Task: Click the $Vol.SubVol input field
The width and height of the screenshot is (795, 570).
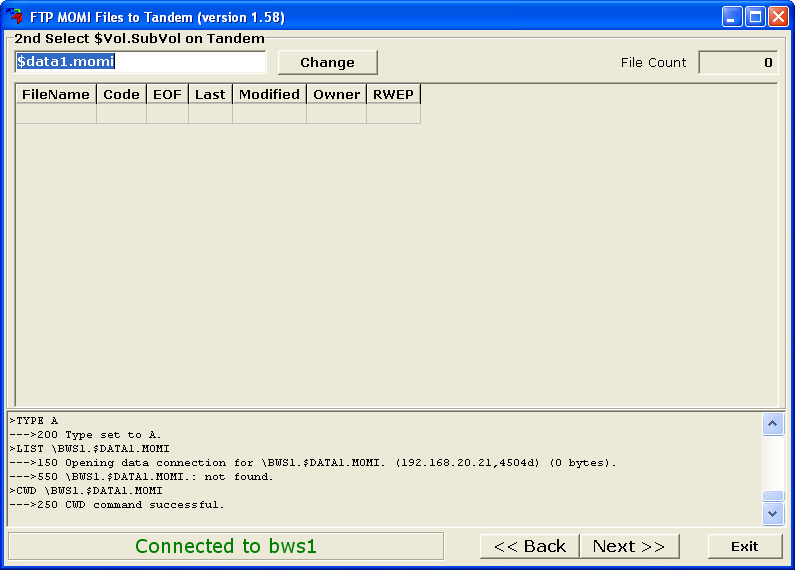Action: [140, 62]
